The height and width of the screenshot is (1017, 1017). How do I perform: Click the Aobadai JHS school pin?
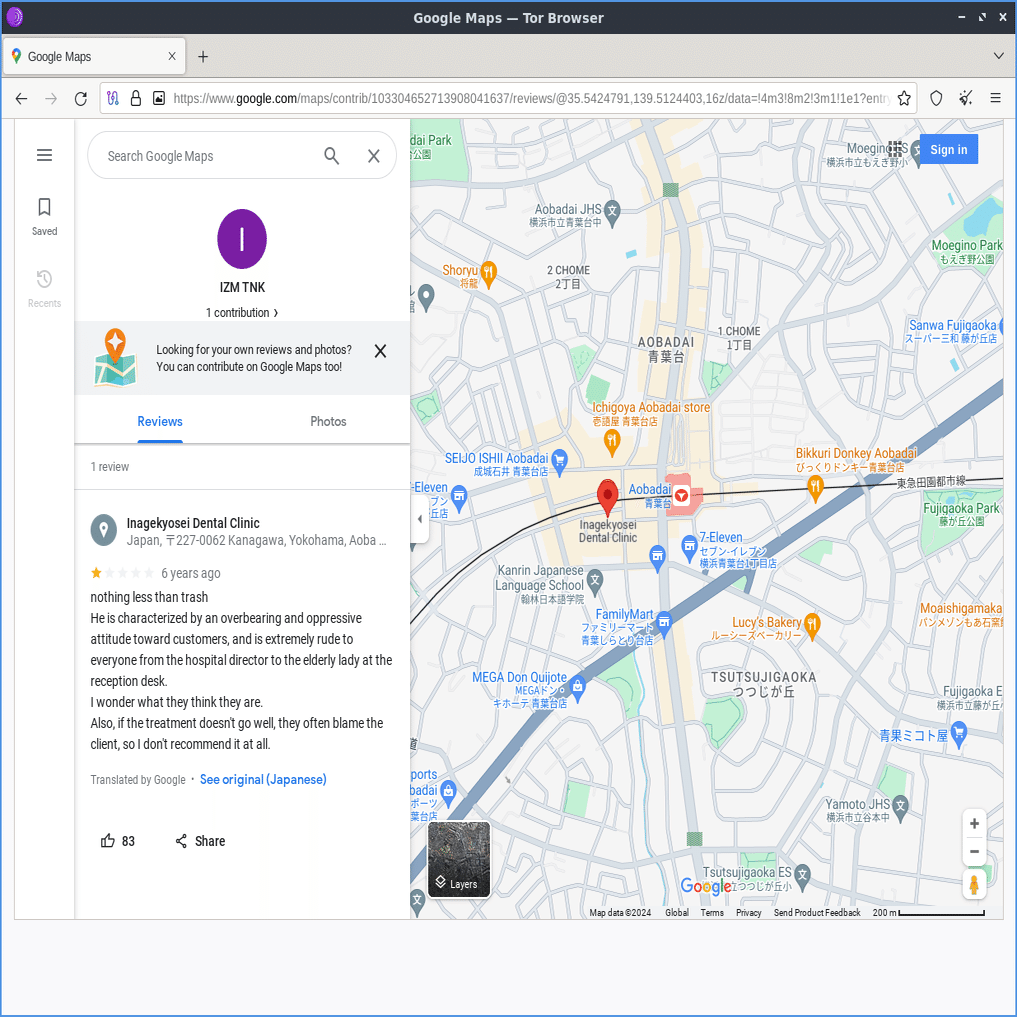612,211
